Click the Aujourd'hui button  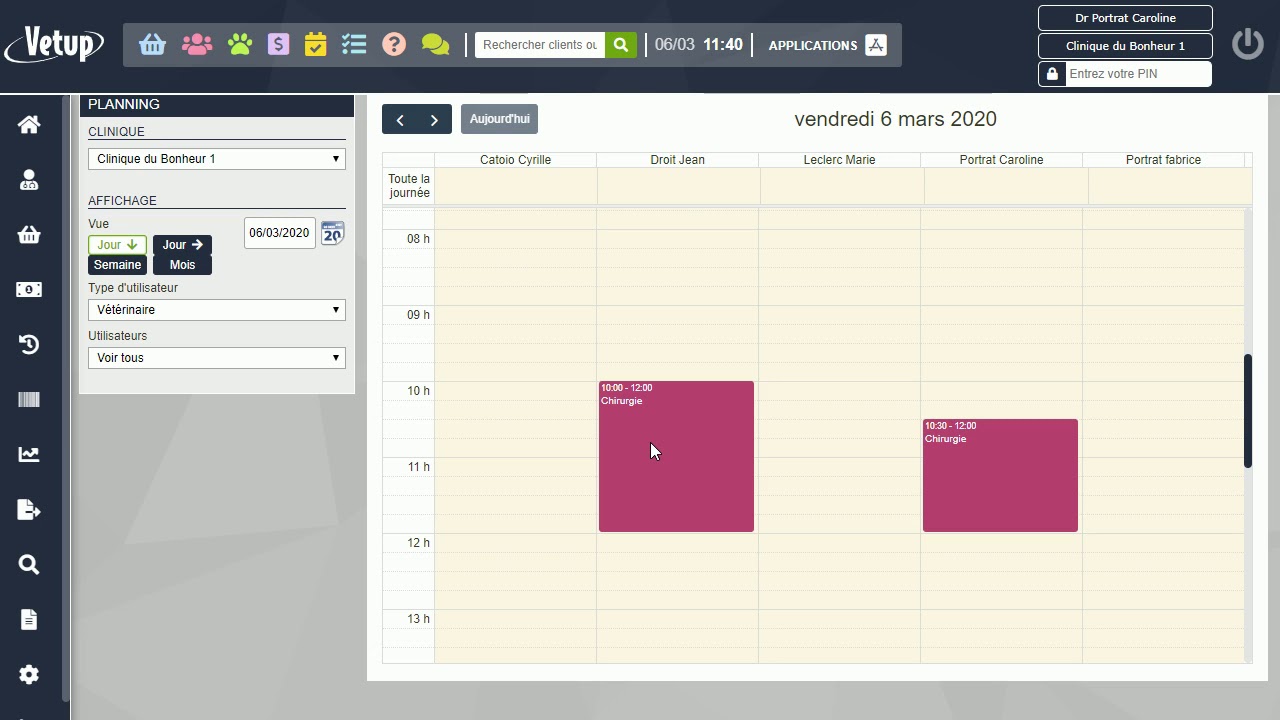coord(499,118)
